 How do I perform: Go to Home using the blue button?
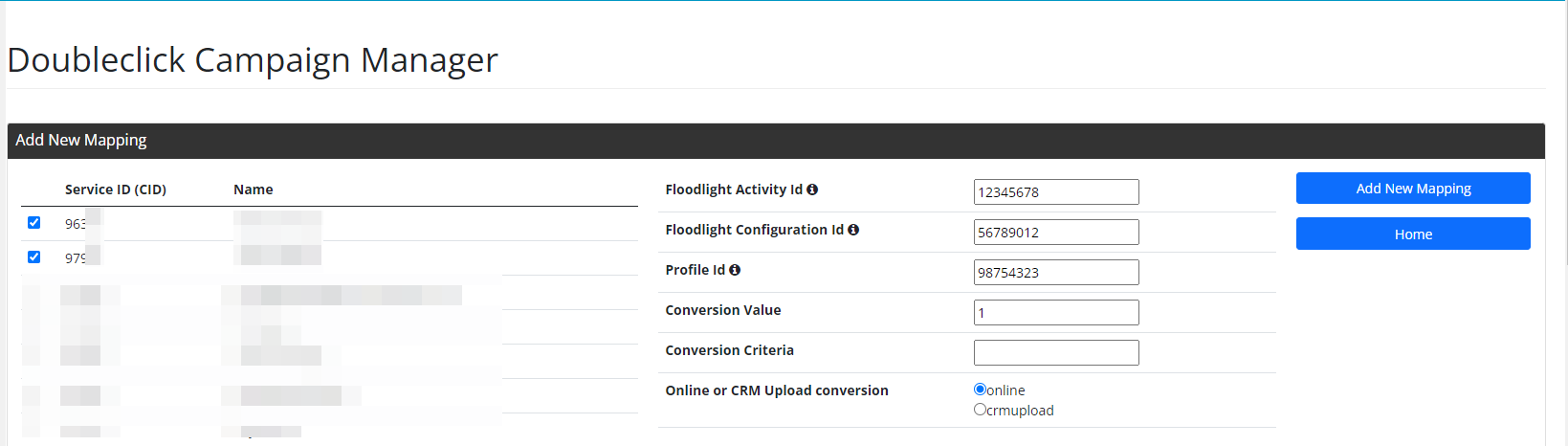coord(1413,234)
